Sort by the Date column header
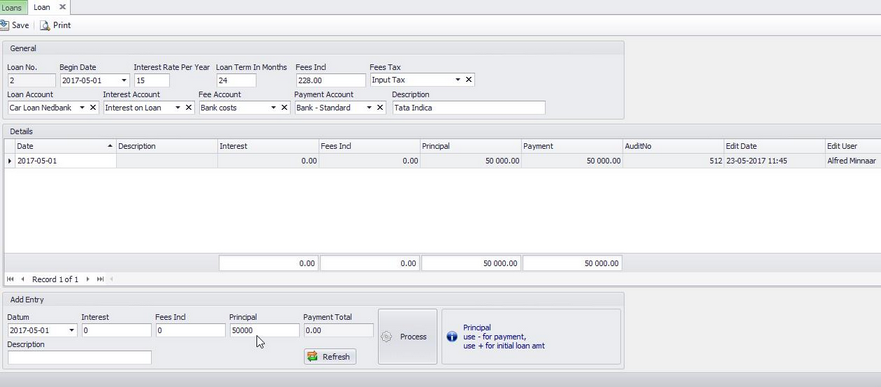This screenshot has width=881, height=387. coord(65,146)
